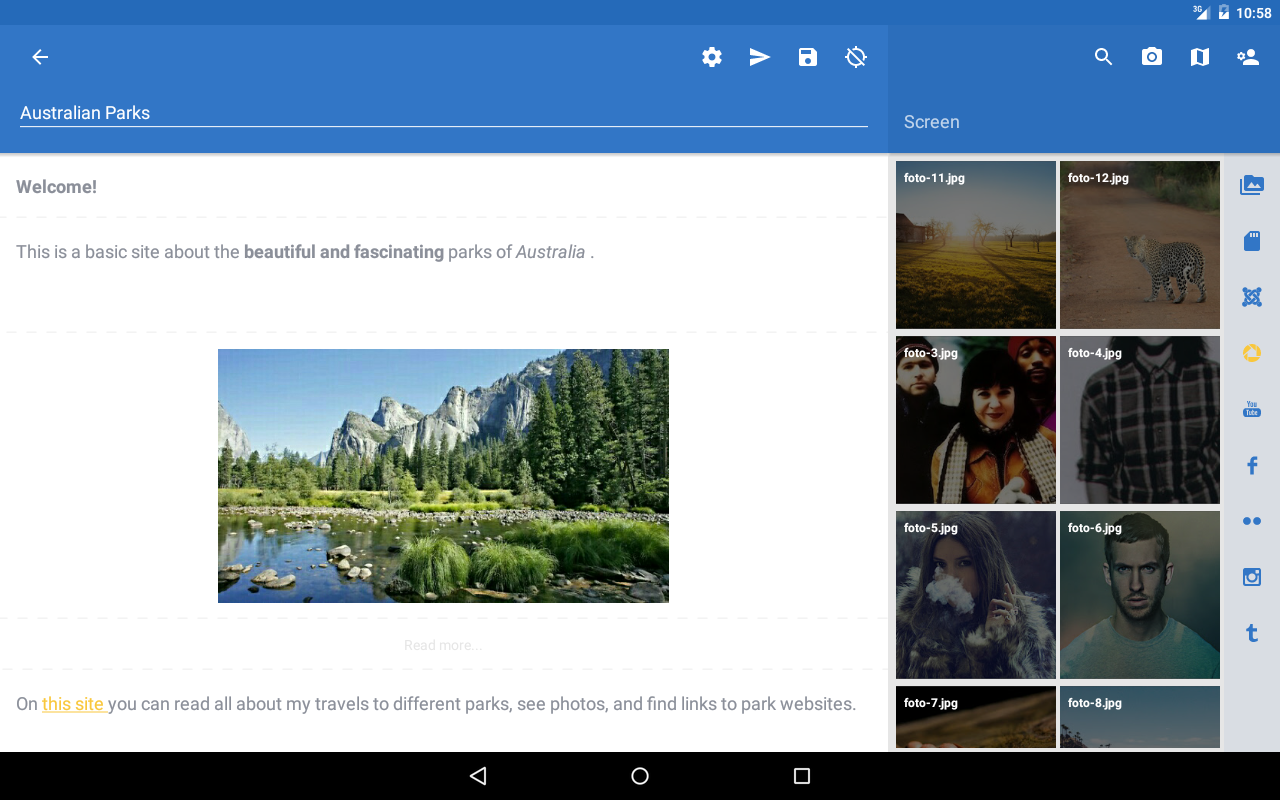Tap the map icon in media toolbar
The width and height of the screenshot is (1280, 800).
1200,57
